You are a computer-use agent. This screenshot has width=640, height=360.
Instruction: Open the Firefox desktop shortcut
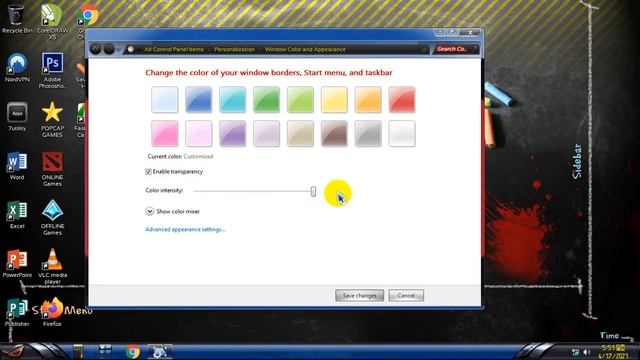(x=52, y=312)
